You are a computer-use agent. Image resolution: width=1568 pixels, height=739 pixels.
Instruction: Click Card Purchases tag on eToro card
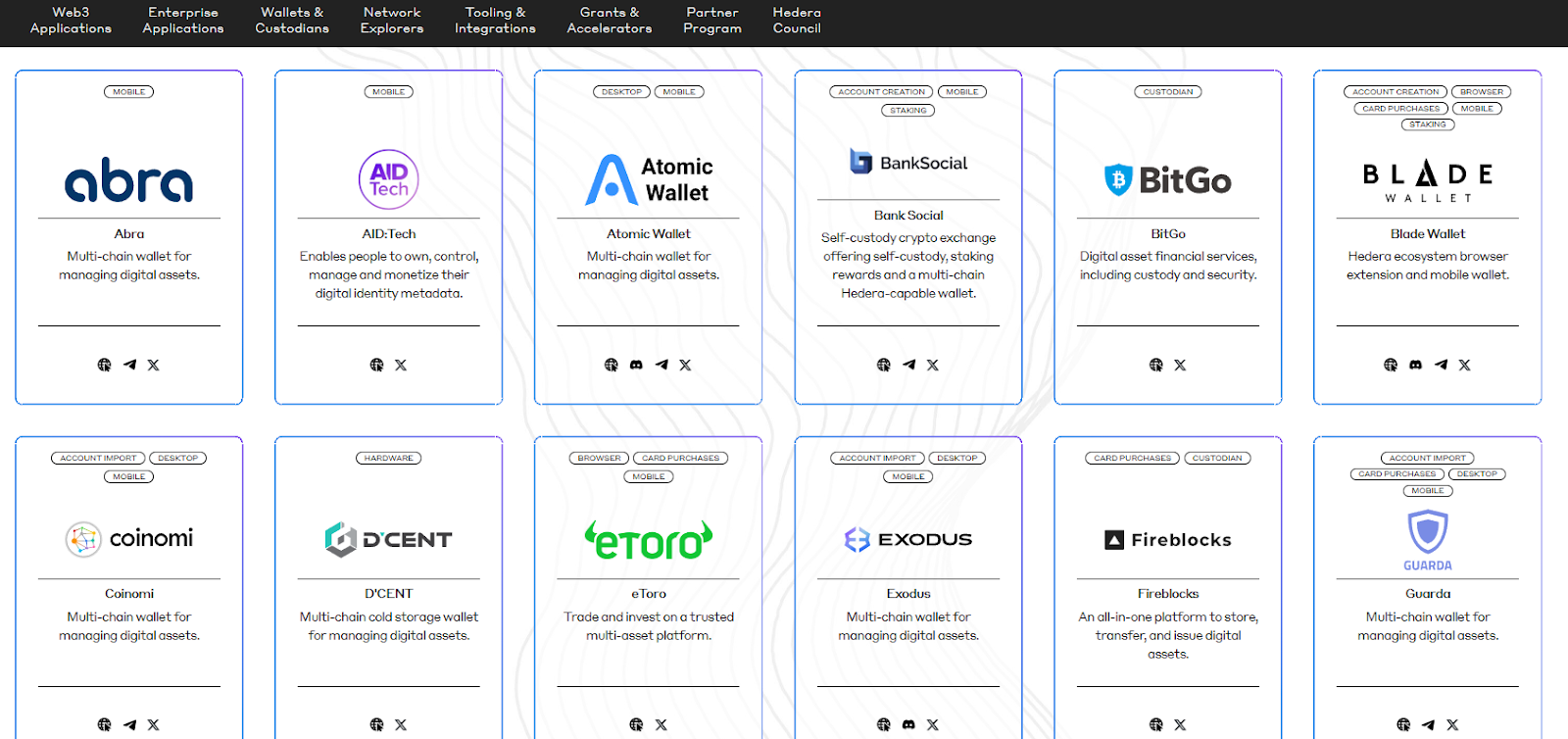coord(681,458)
